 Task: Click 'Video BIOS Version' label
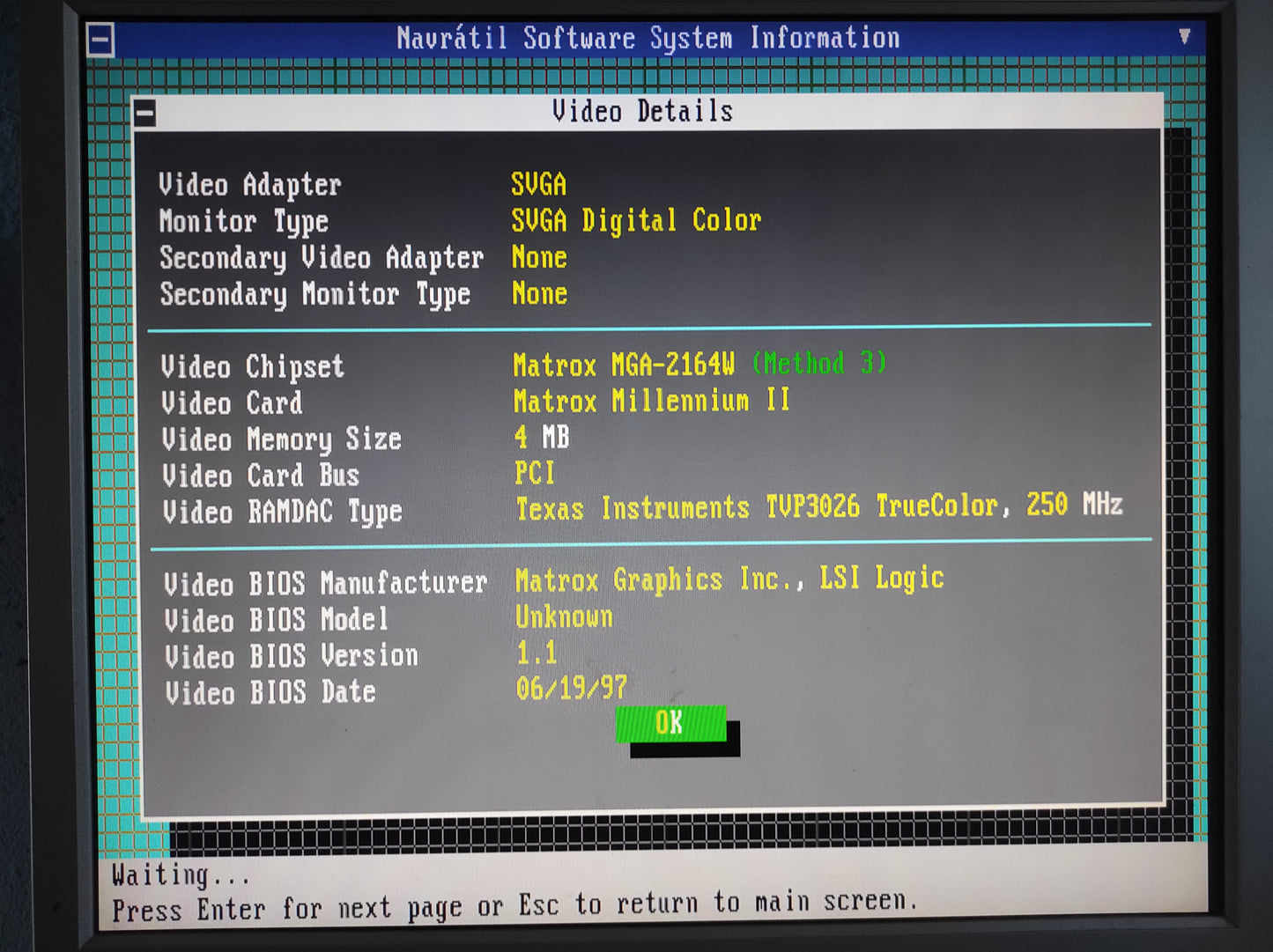(292, 656)
